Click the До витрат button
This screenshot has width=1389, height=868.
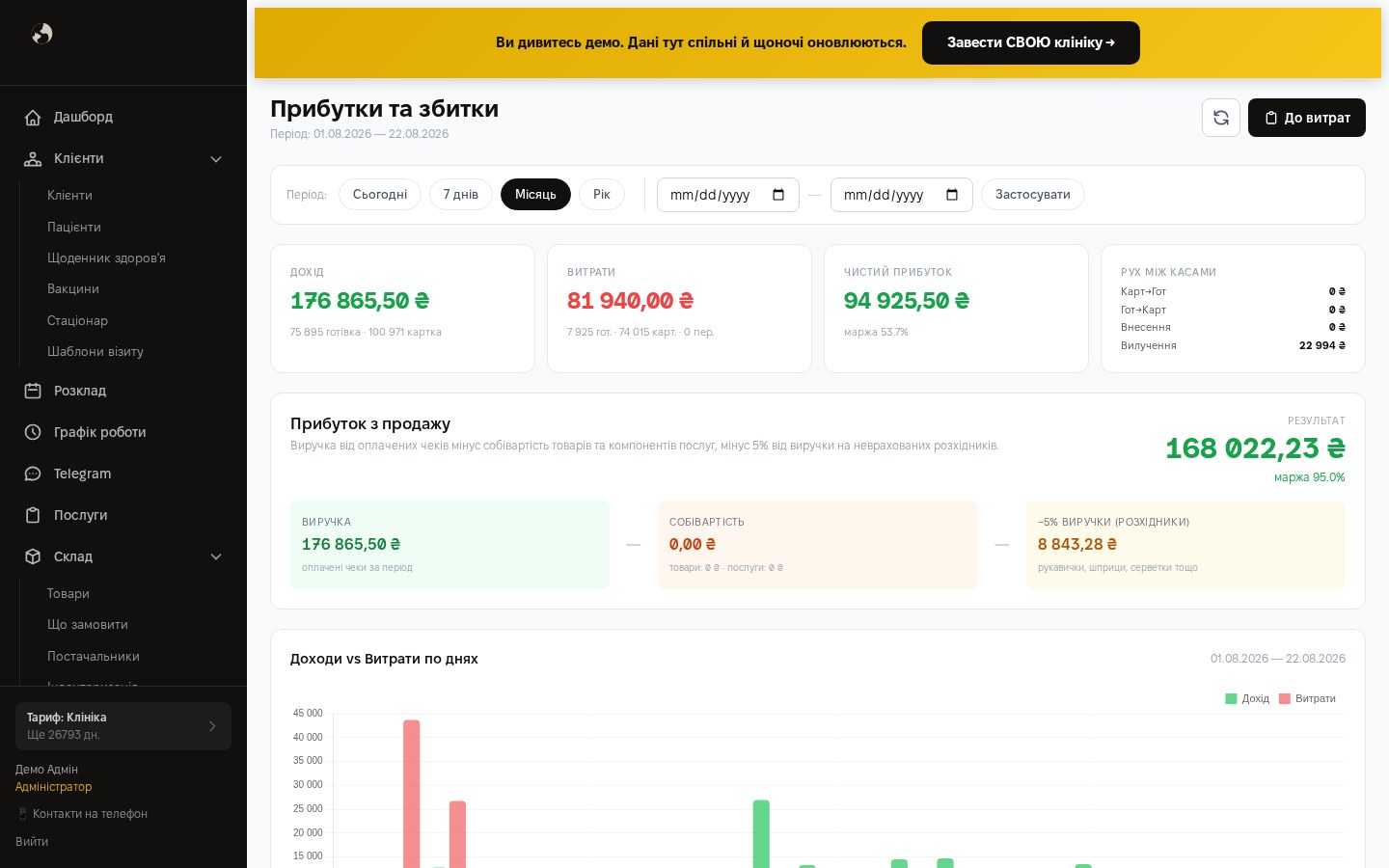point(1307,118)
